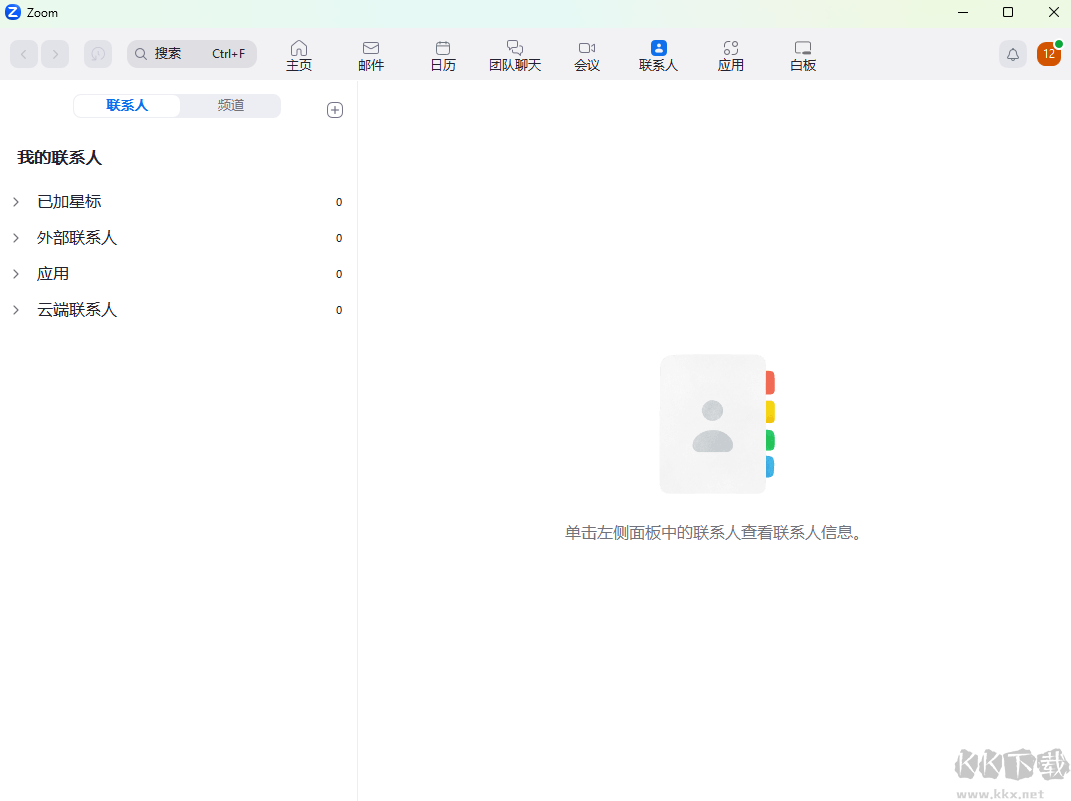
Task: Switch to the 联系人 sub-tab
Action: click(x=127, y=106)
